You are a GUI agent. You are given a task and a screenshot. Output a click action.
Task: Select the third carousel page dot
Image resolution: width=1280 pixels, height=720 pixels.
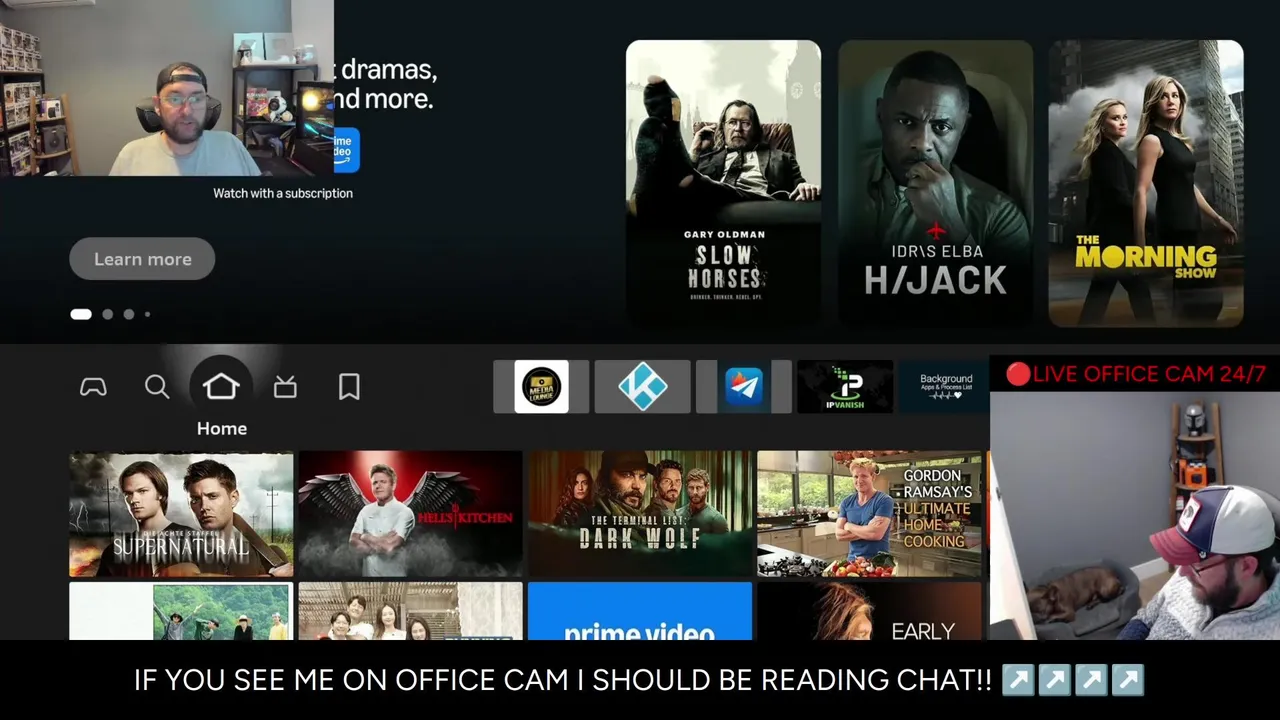(129, 314)
